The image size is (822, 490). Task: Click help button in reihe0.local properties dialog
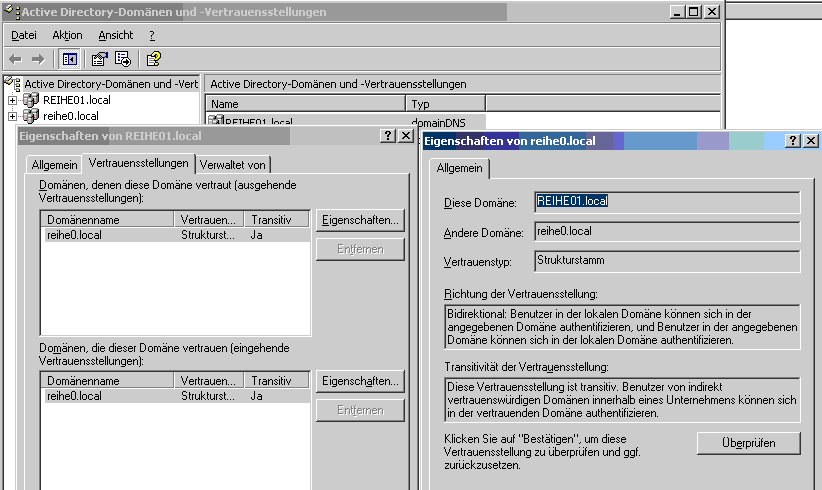point(793,140)
